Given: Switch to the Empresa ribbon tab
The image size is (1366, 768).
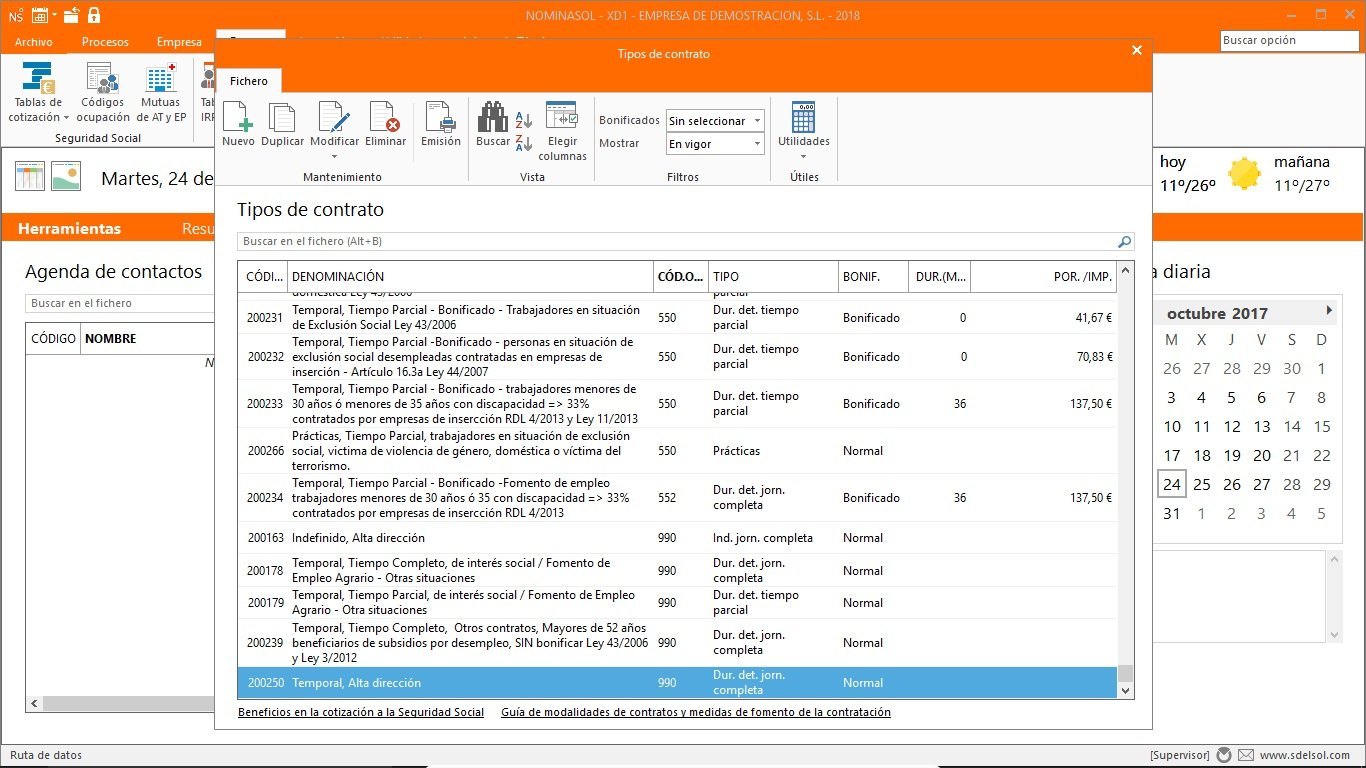Looking at the screenshot, I should point(179,42).
